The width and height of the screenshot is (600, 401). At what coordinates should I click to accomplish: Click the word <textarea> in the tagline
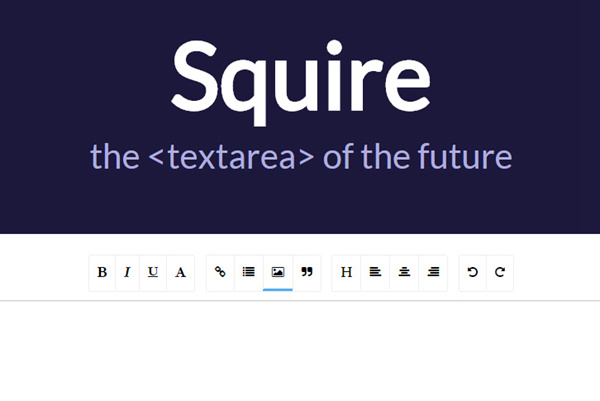(230, 157)
